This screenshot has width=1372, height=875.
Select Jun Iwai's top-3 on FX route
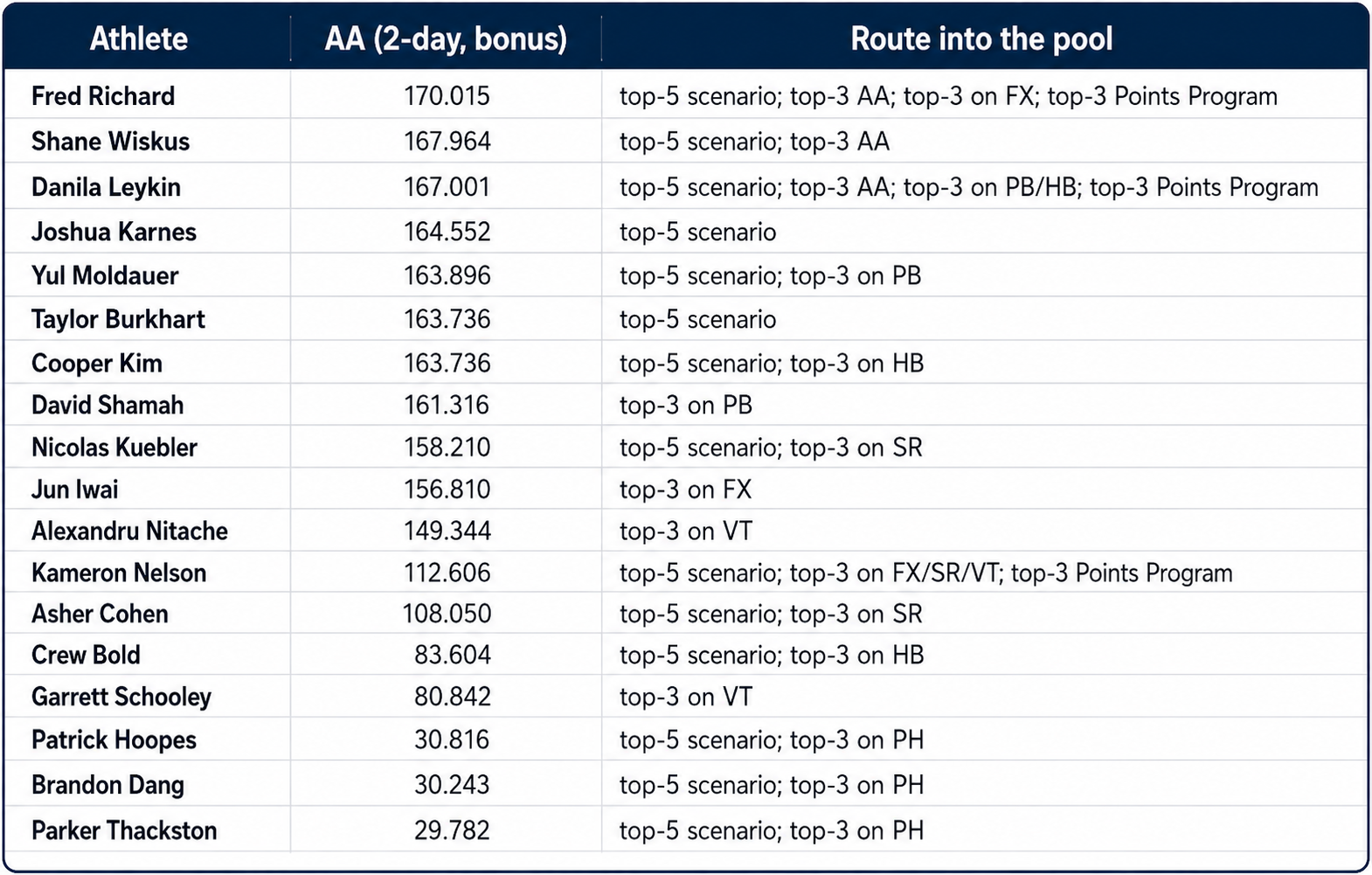click(685, 490)
